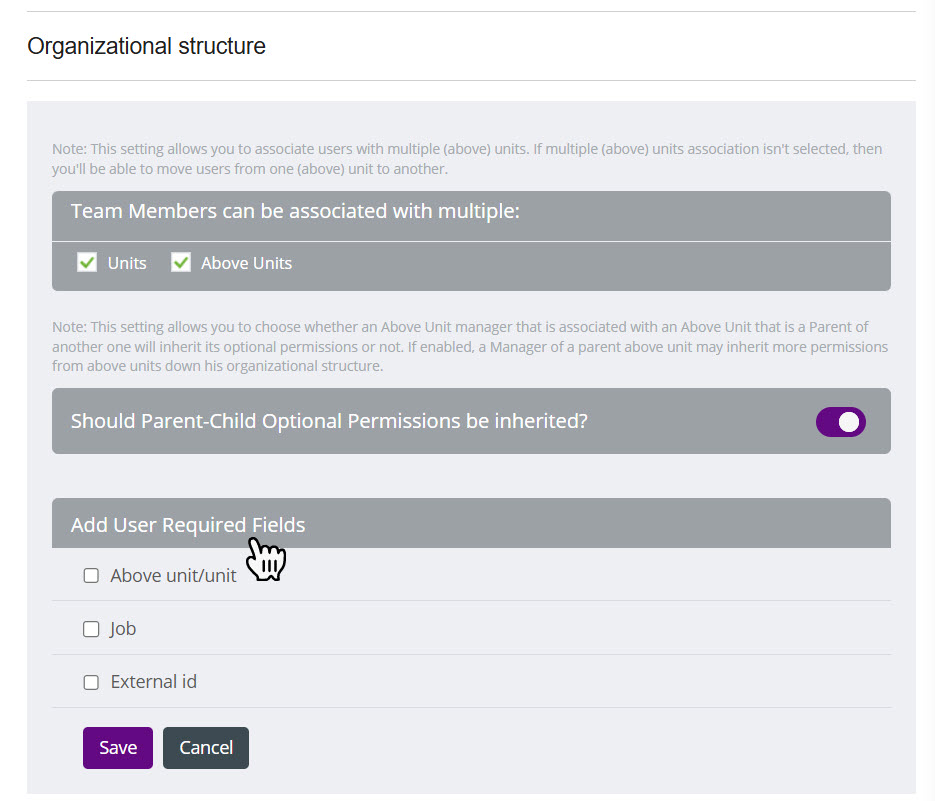Click the "Above unit/unit" field label
This screenshot has height=801, width=935.
(x=173, y=576)
